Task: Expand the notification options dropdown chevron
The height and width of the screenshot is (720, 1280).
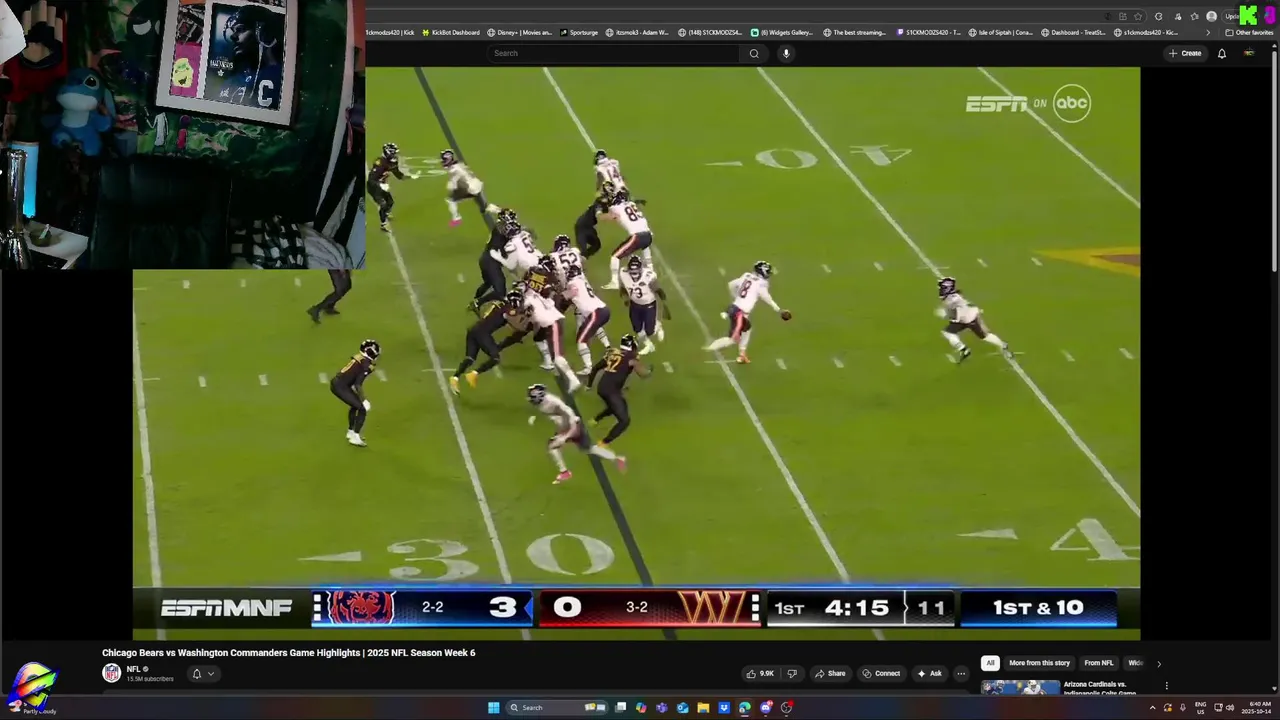Action: click(210, 673)
